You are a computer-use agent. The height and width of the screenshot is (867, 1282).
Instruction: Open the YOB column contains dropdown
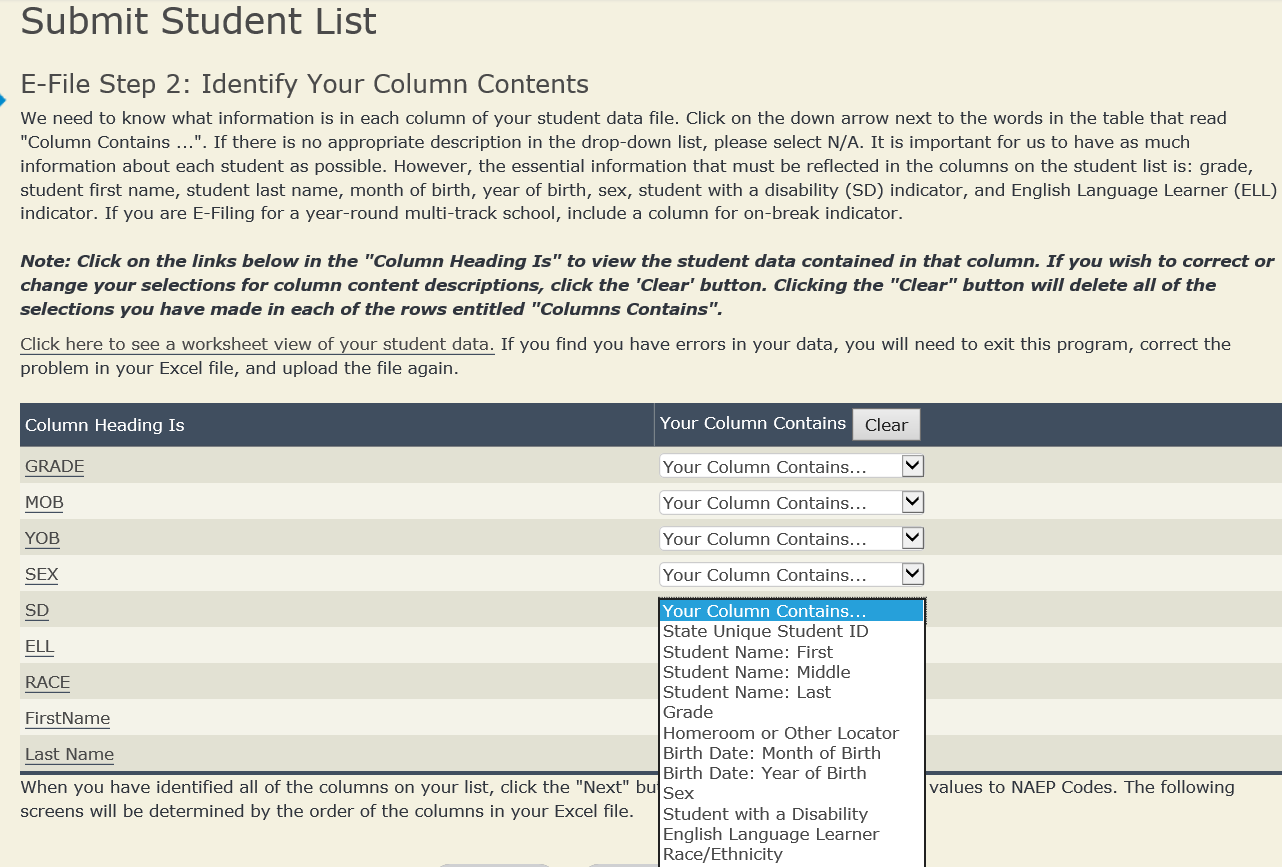(791, 539)
